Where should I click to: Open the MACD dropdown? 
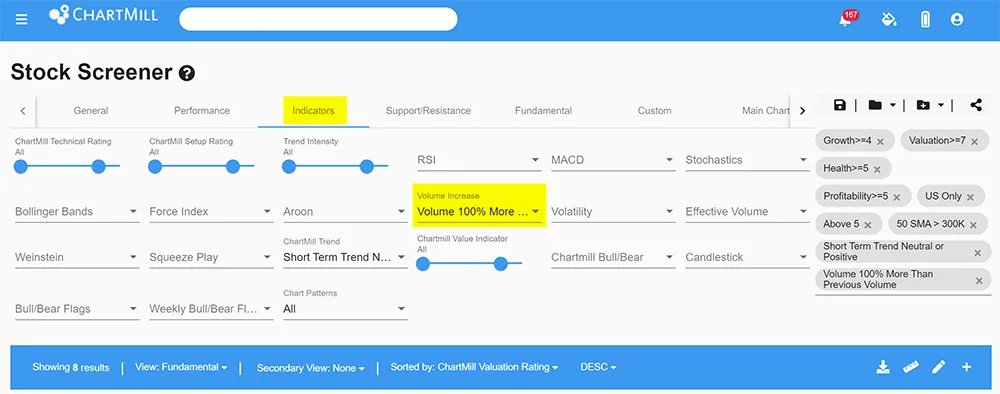pos(613,160)
